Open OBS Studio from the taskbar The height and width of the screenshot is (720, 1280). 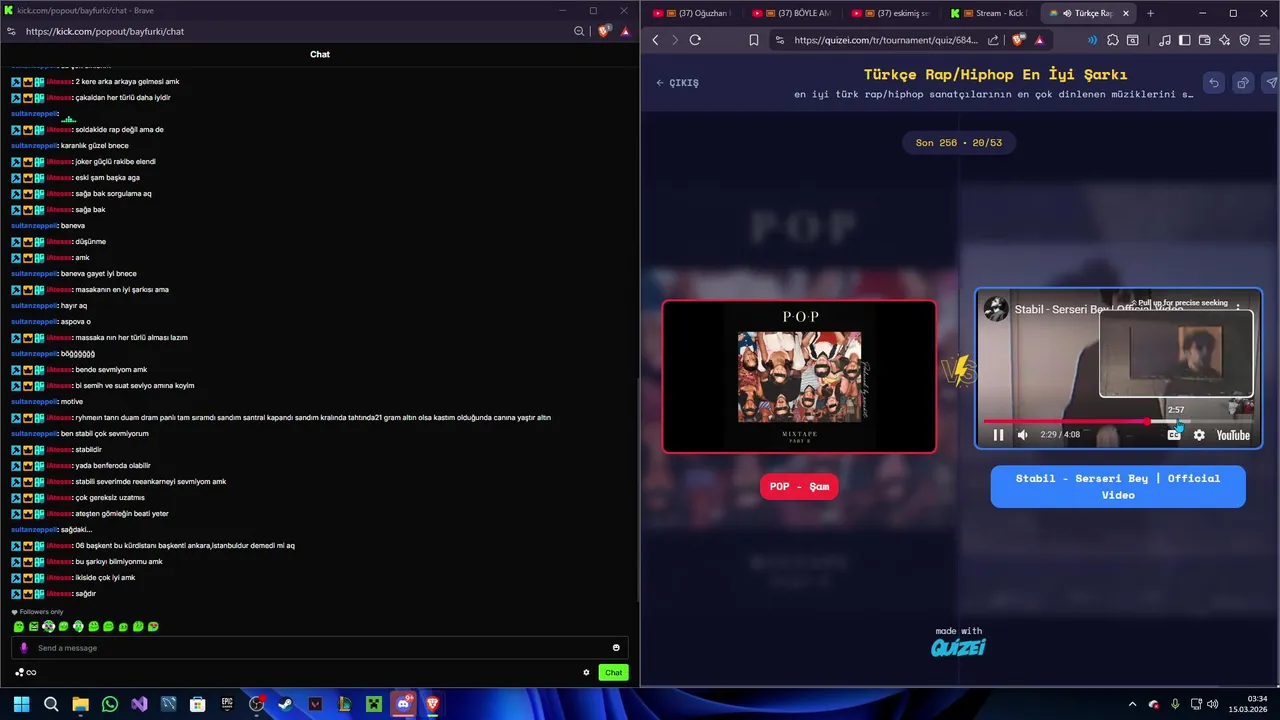pos(257,704)
